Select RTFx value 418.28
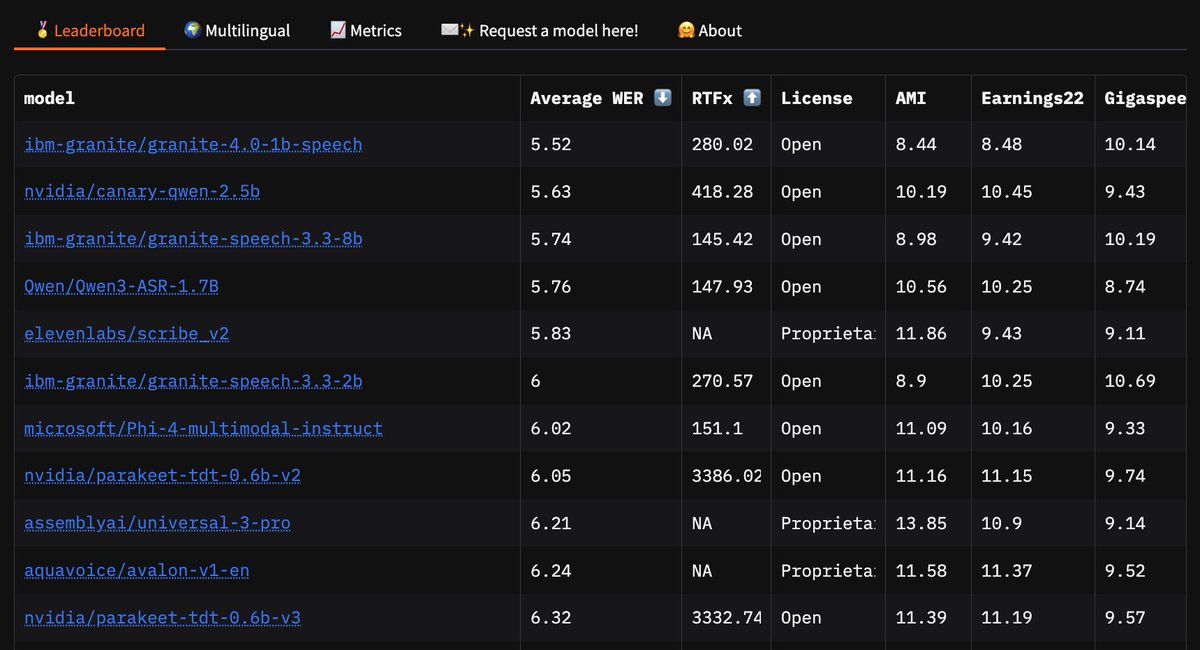The image size is (1200, 650). point(722,192)
